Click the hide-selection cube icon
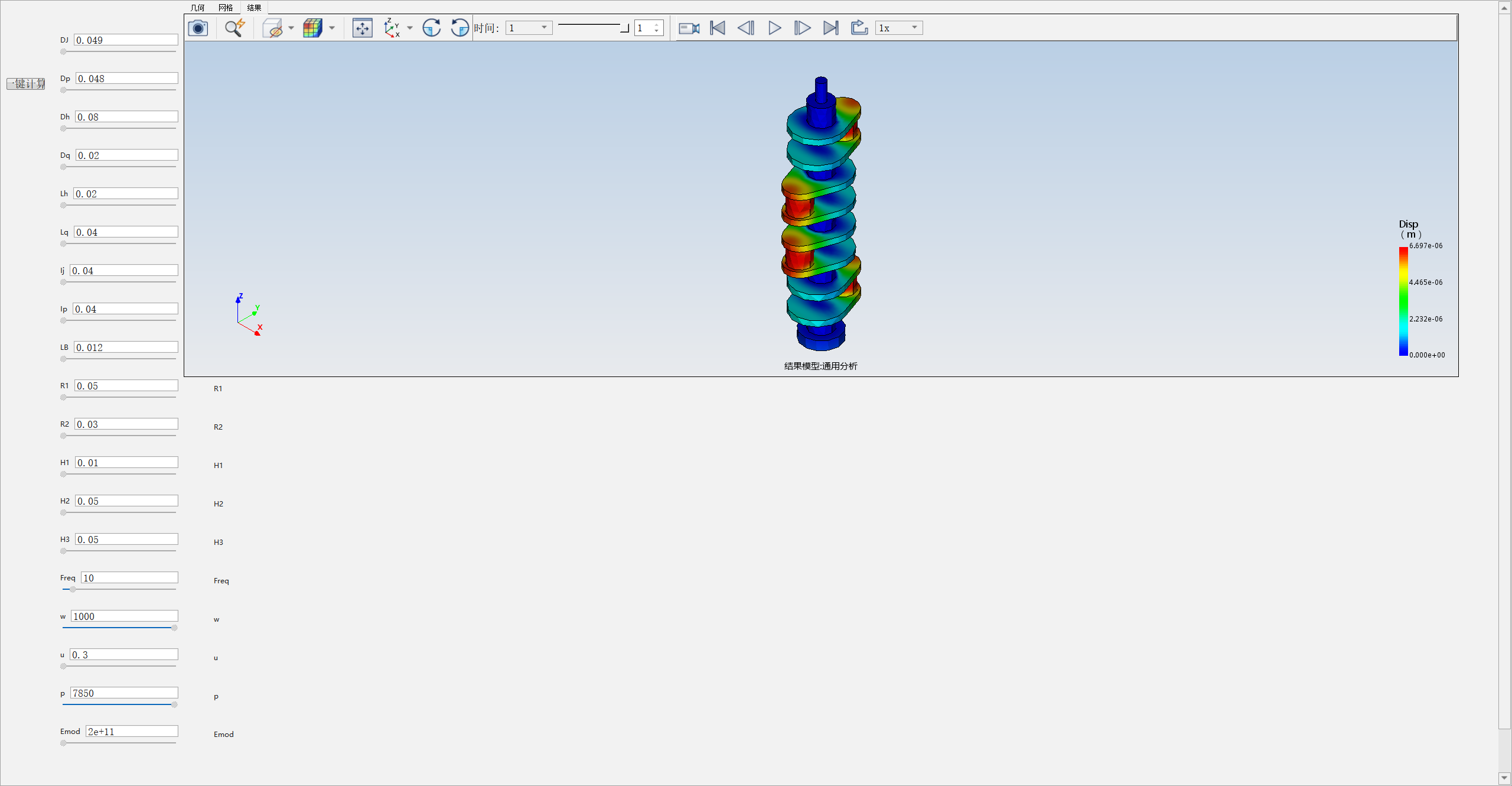The image size is (1512, 786). (x=272, y=28)
